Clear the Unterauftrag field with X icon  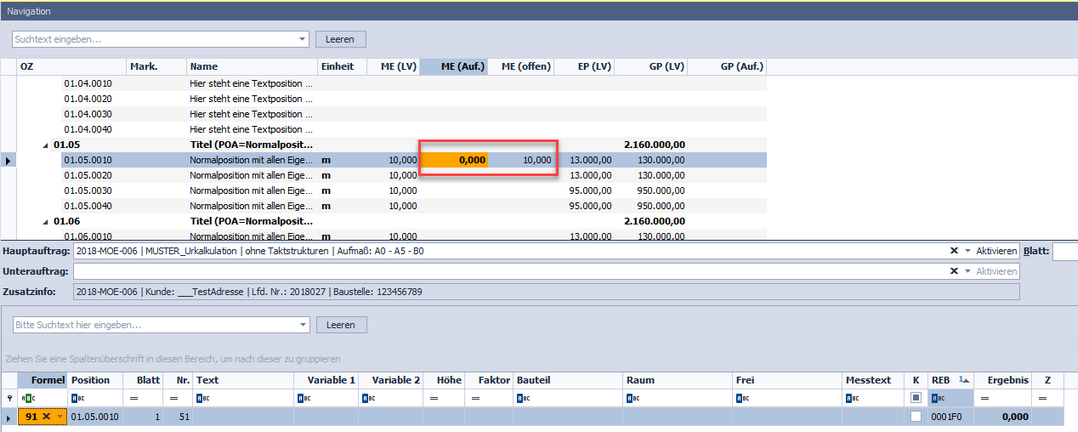(954, 272)
